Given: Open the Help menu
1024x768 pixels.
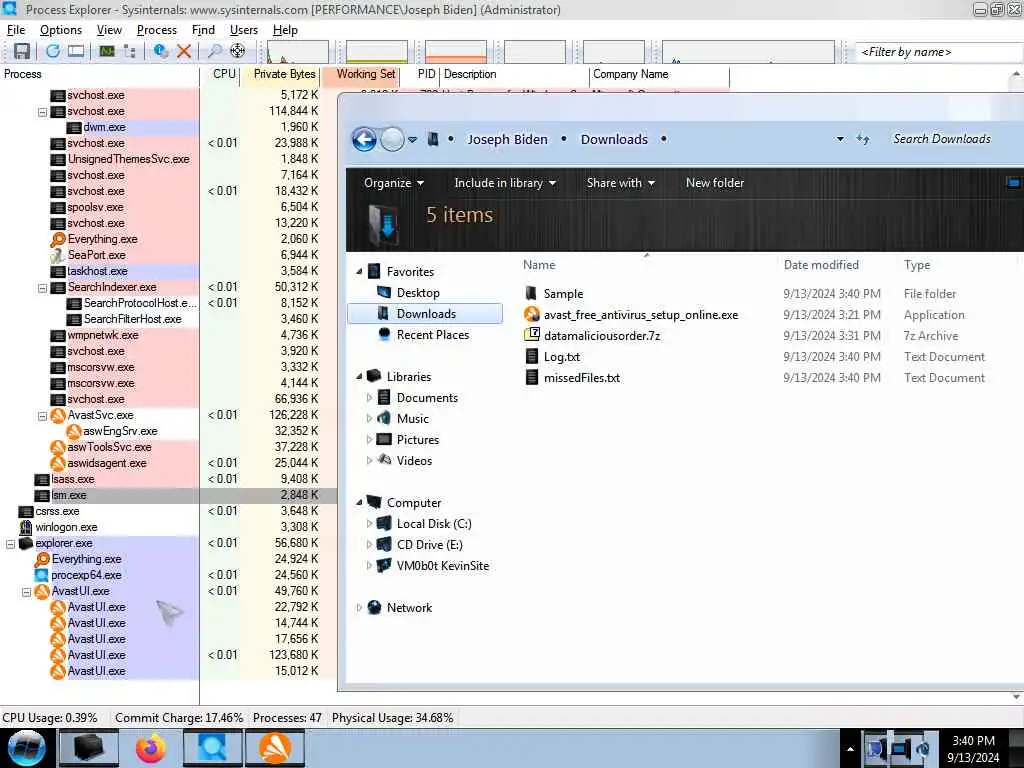Looking at the screenshot, I should (x=285, y=30).
